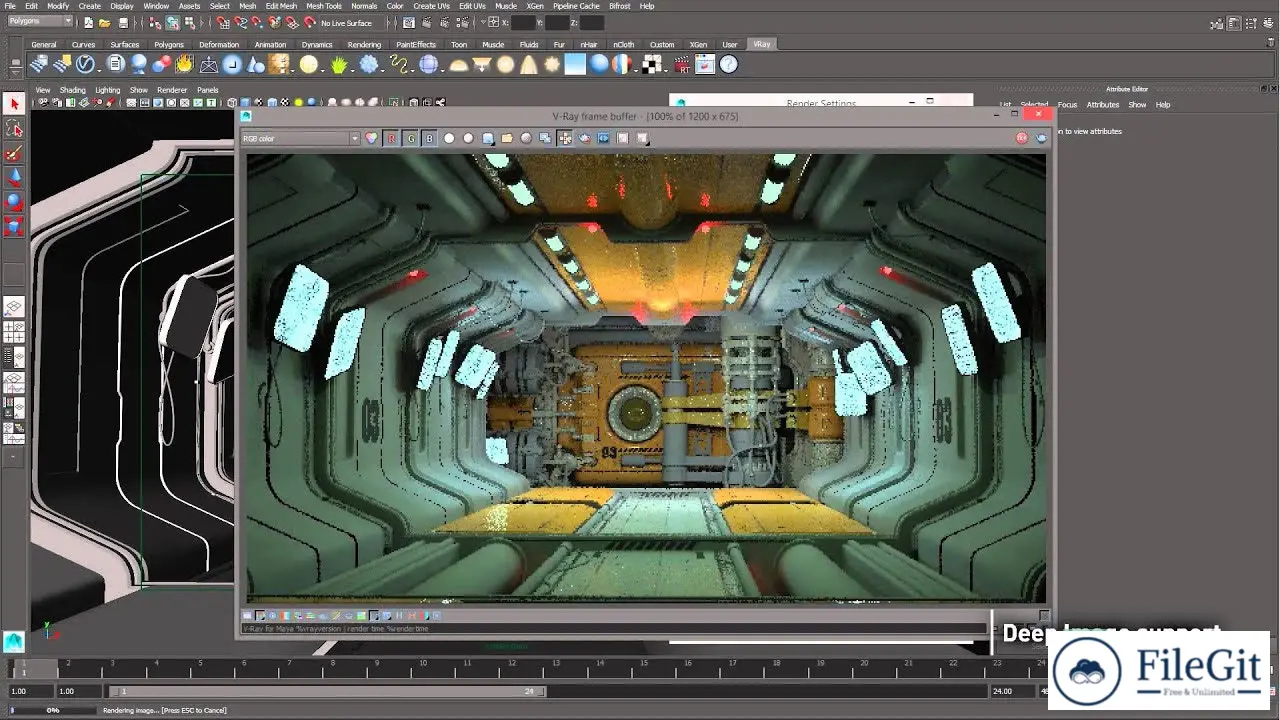Image resolution: width=1280 pixels, height=720 pixels.
Task: Switch to the VRay shelf tab
Action: pyautogui.click(x=762, y=44)
